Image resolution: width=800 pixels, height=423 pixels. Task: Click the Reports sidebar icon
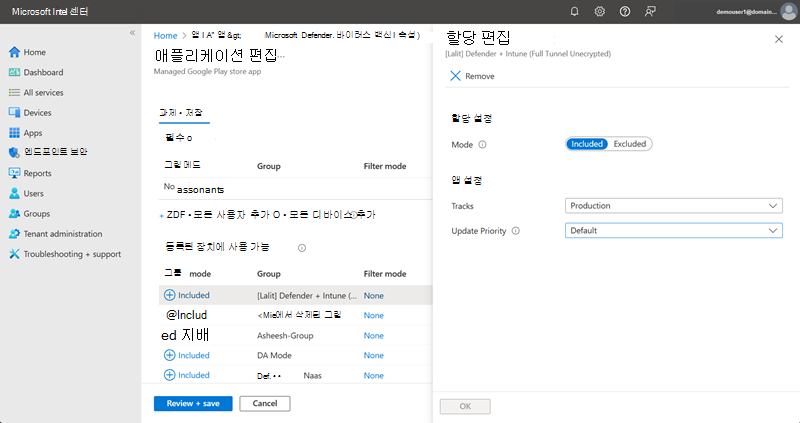[14, 173]
